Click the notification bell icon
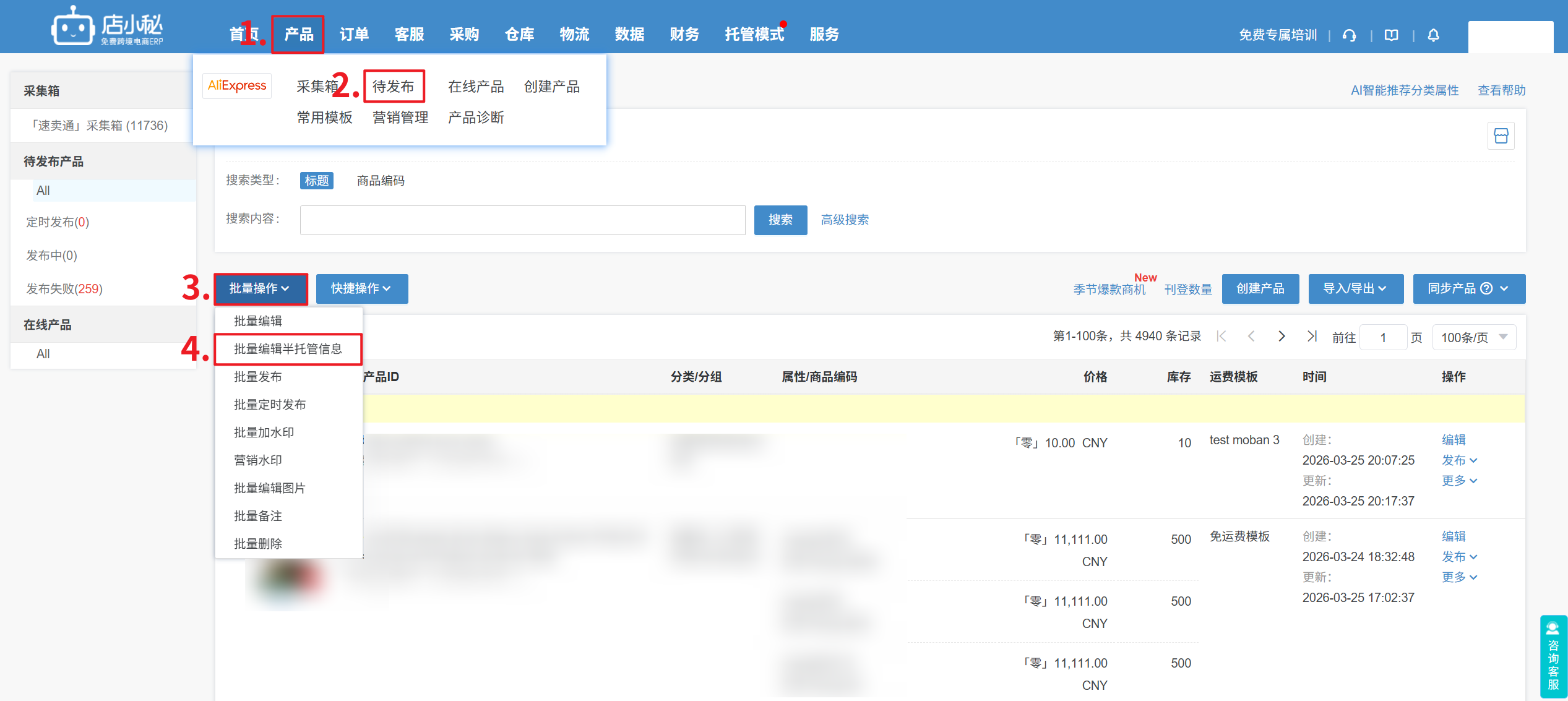Image resolution: width=1568 pixels, height=701 pixels. 1433,35
